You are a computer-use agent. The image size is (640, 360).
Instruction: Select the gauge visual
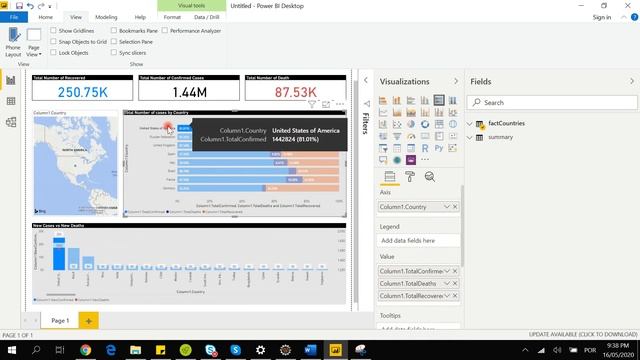[x=411, y=136]
